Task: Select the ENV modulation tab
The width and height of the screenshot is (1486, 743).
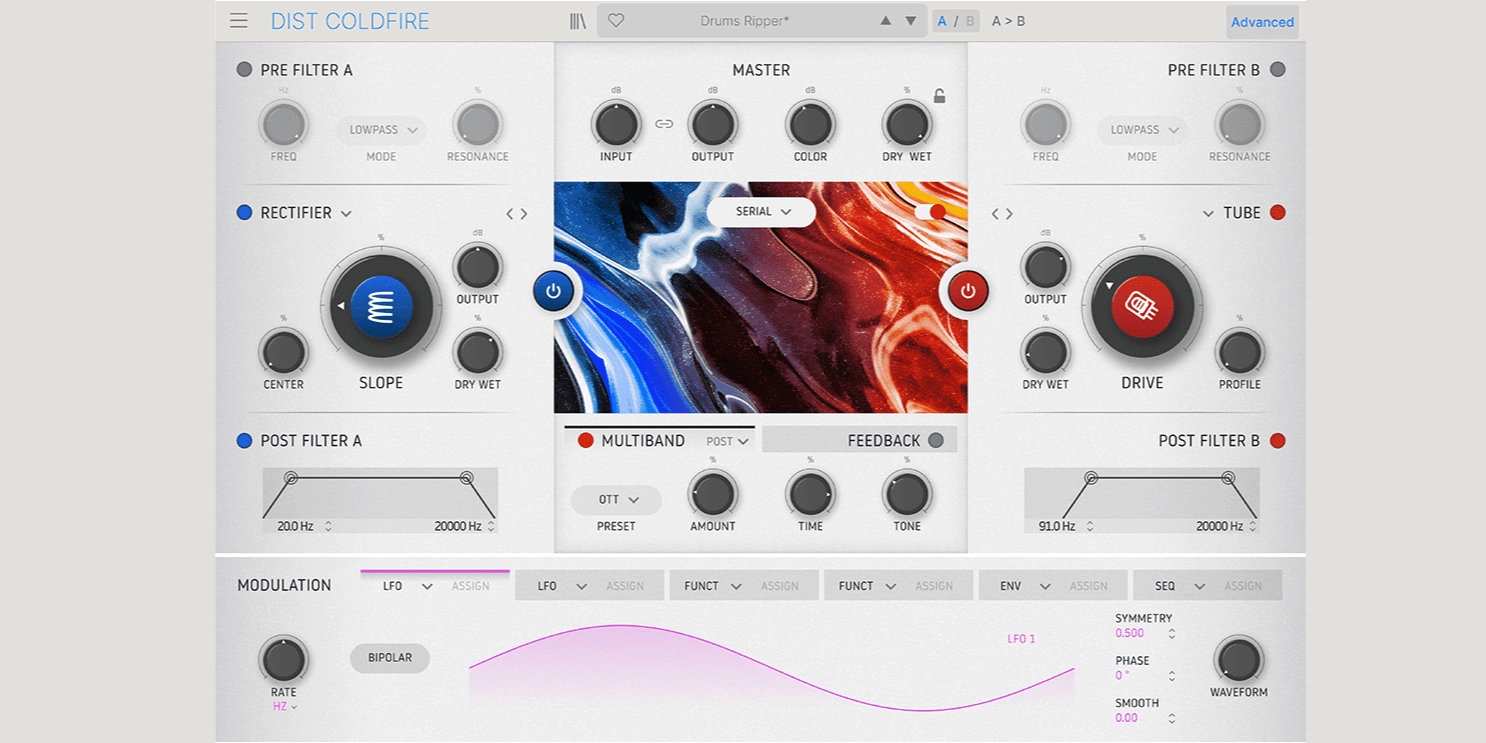Action: tap(1011, 586)
